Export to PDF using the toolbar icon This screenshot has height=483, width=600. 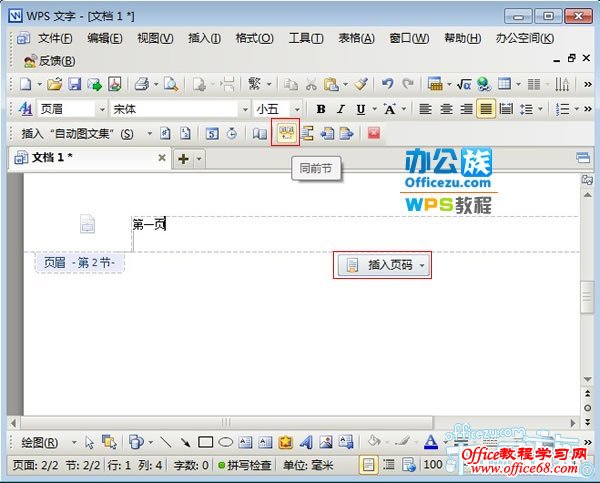[115, 84]
